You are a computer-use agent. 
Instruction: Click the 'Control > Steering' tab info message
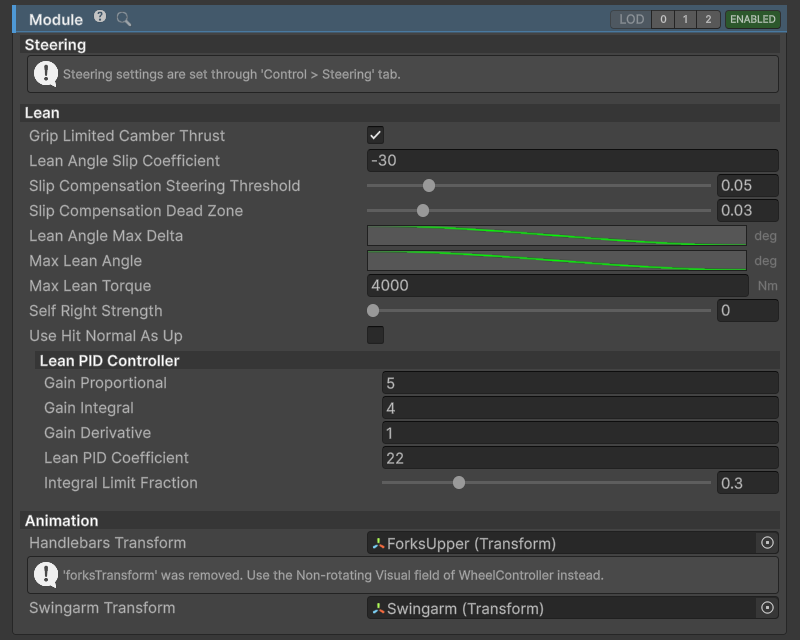[403, 75]
